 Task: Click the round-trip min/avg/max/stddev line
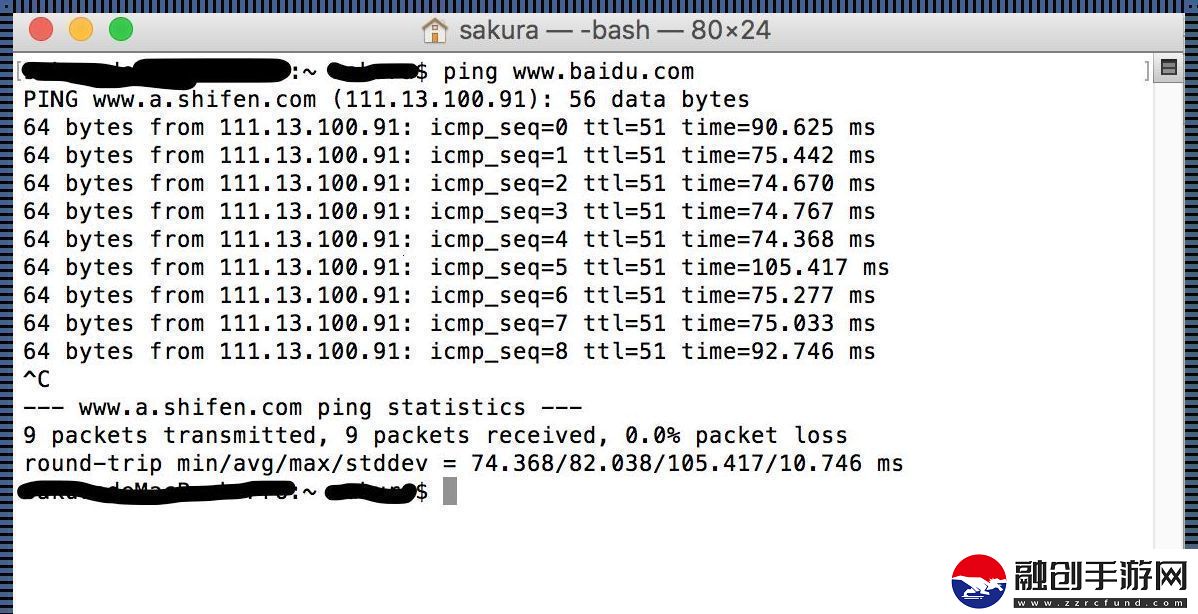click(x=463, y=464)
